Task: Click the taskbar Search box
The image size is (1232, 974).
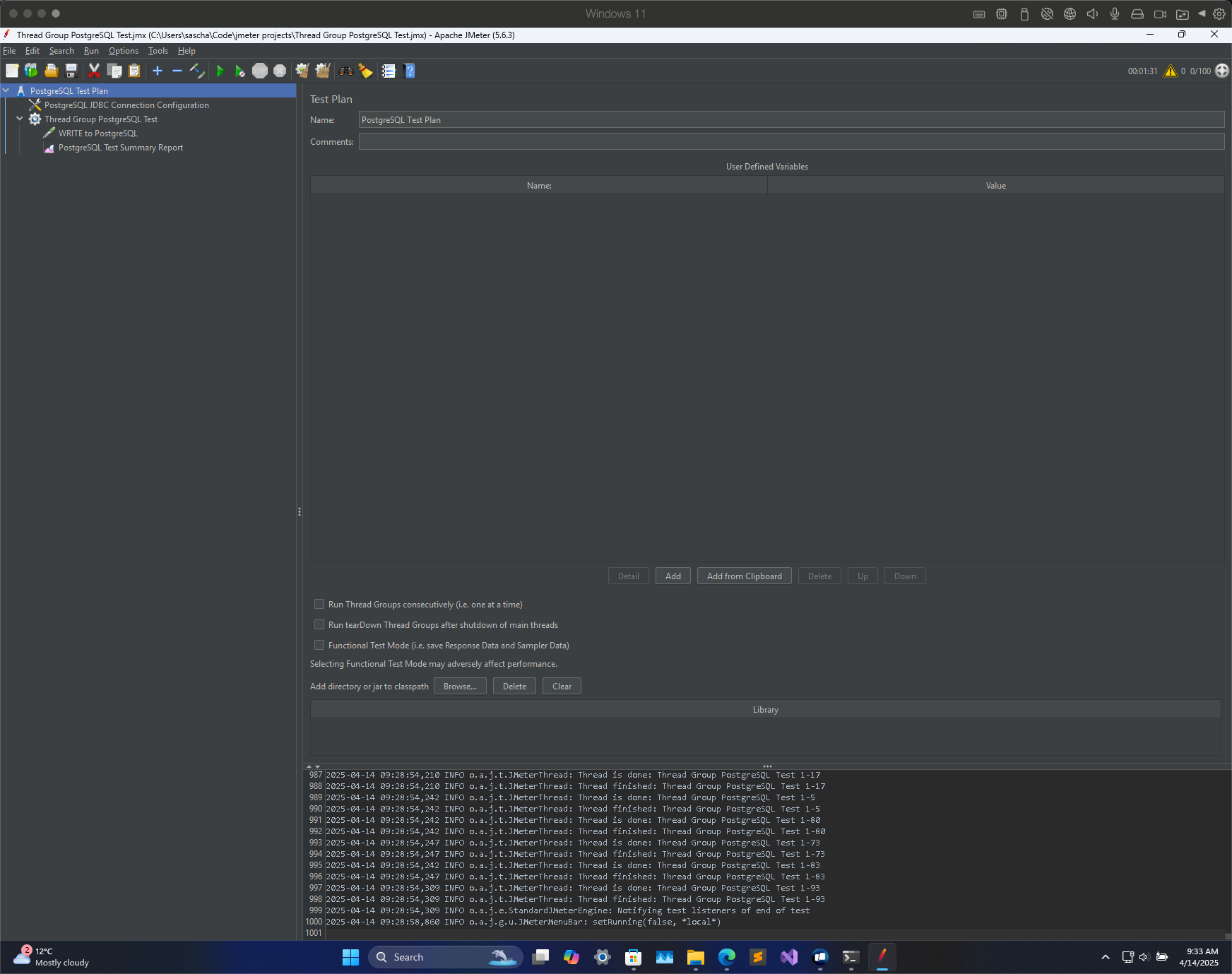Action: pyautogui.click(x=445, y=957)
